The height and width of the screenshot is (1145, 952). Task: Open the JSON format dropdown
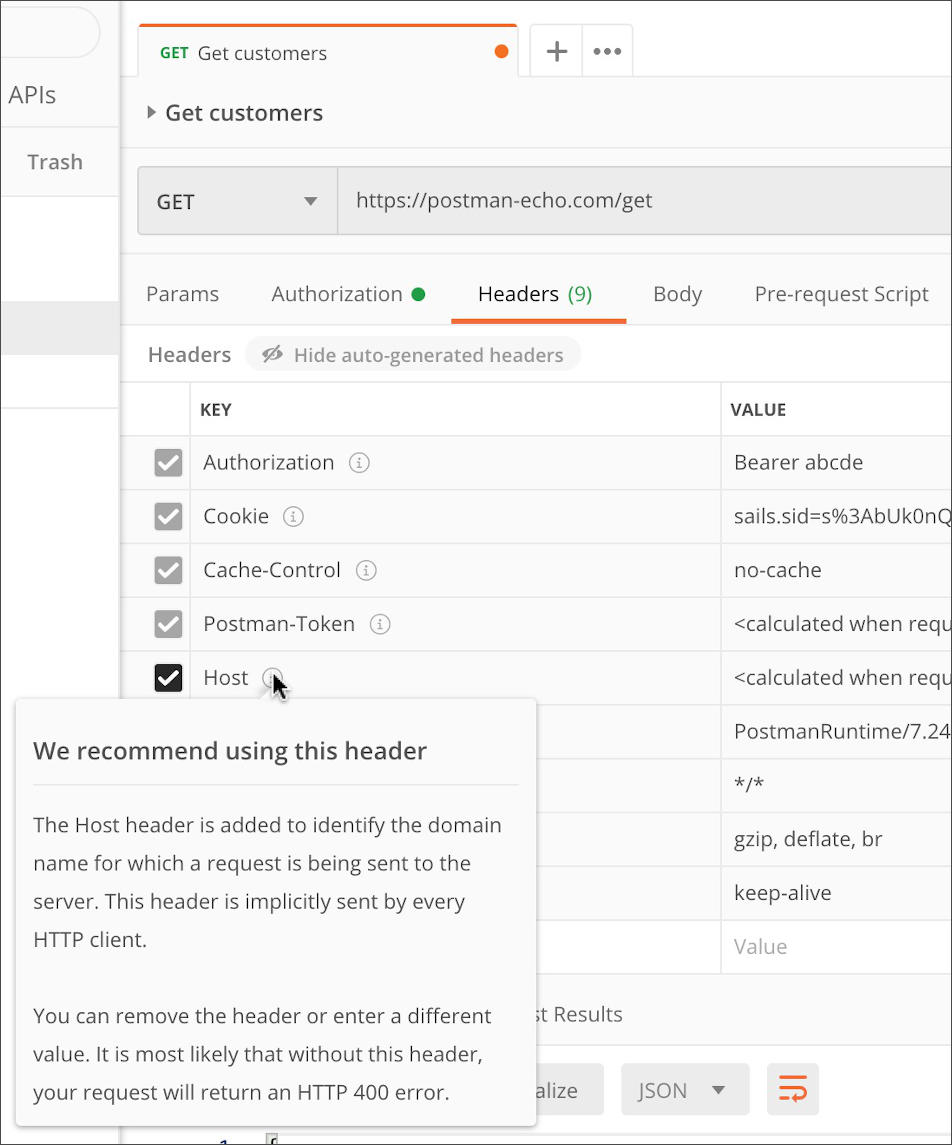(x=685, y=1090)
